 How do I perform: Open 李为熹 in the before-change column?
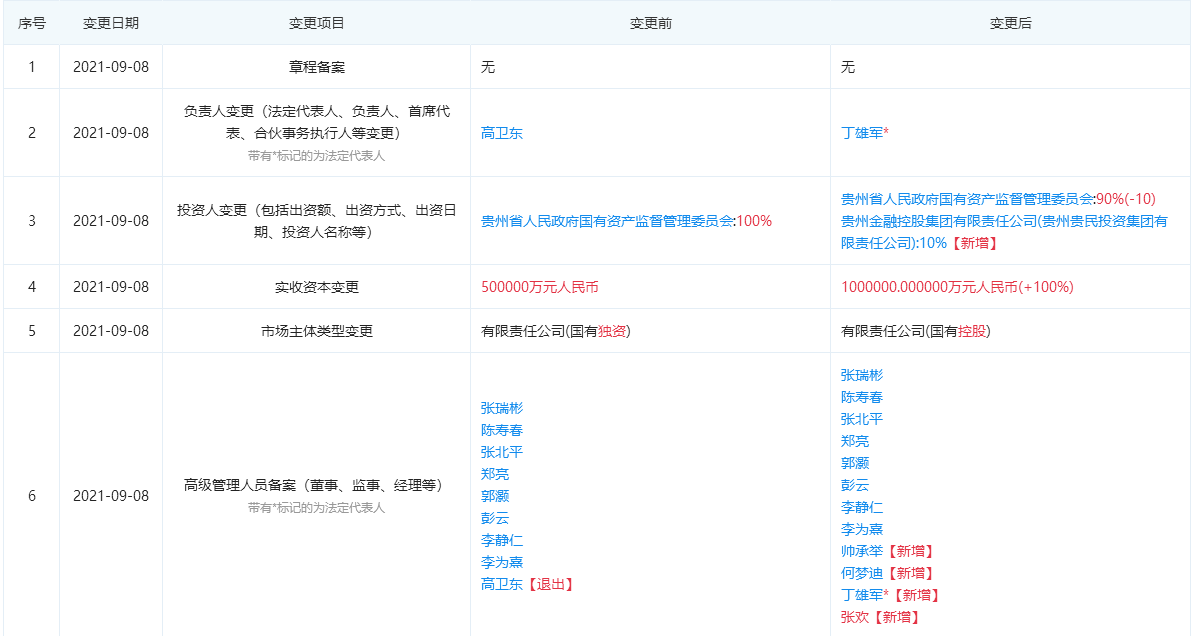[501, 563]
